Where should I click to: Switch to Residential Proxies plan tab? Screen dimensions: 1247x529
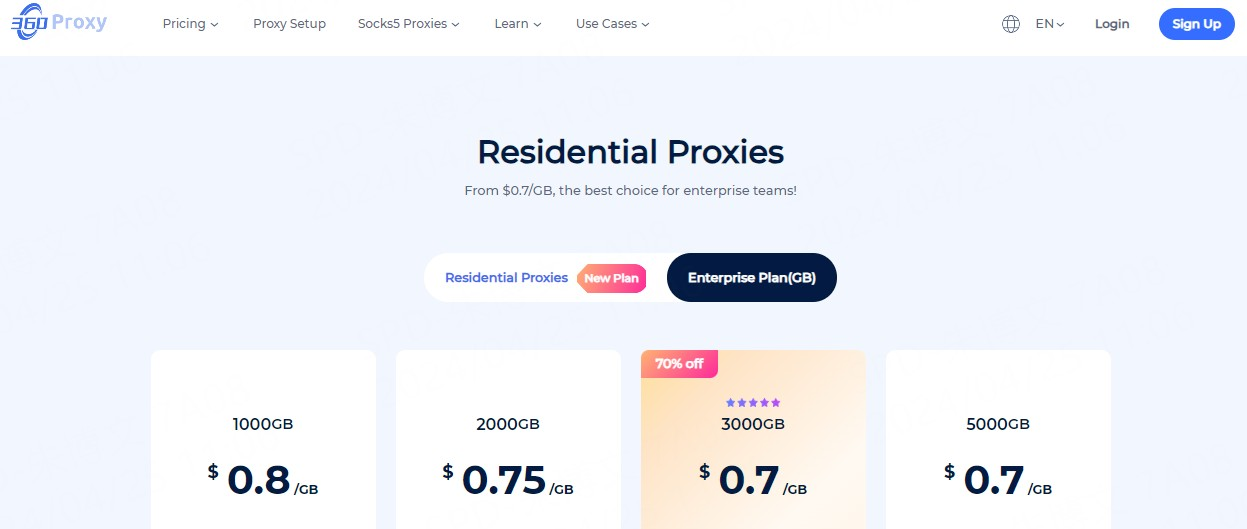pos(506,278)
